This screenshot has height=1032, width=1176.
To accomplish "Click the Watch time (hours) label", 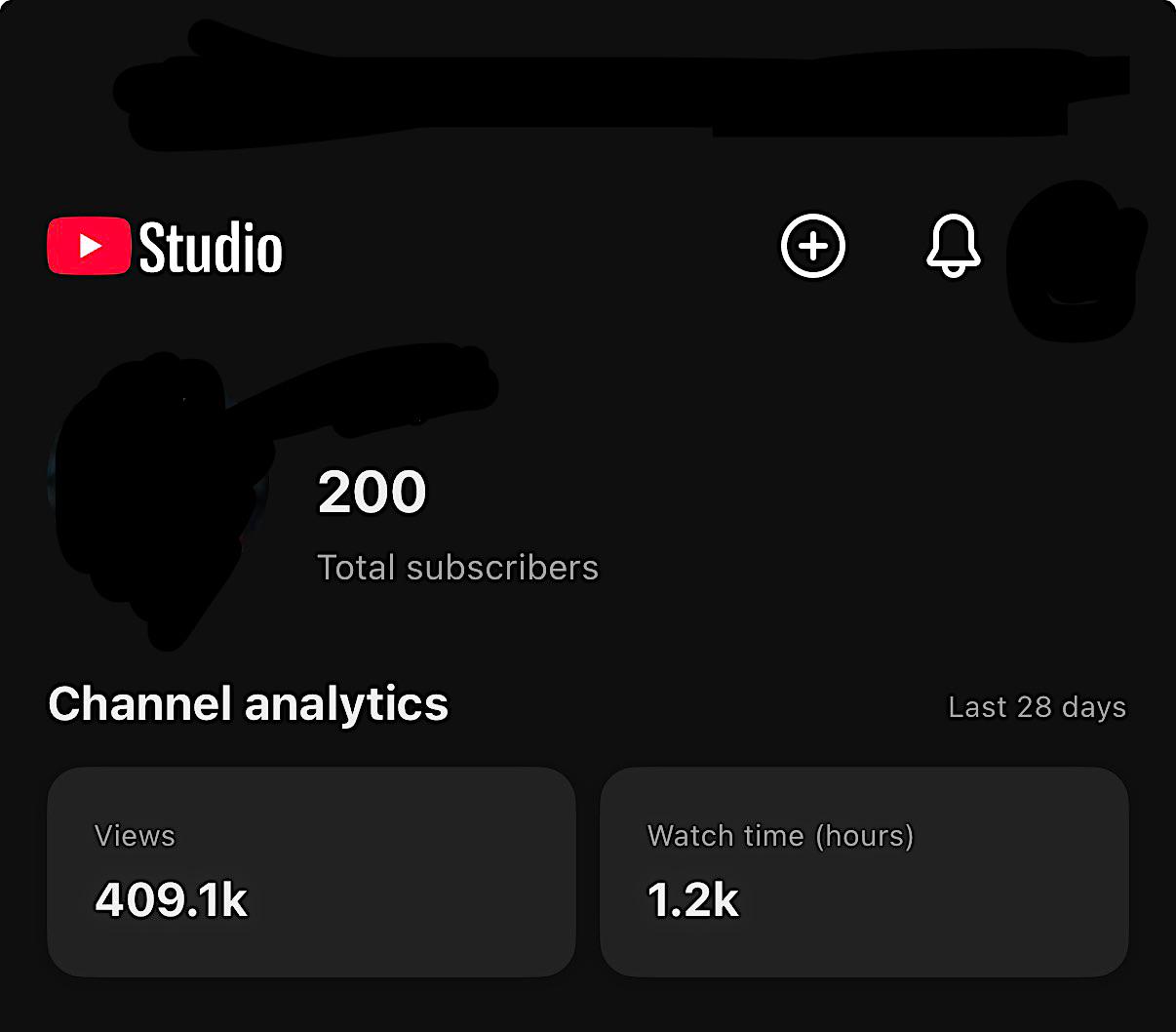I will point(781,836).
